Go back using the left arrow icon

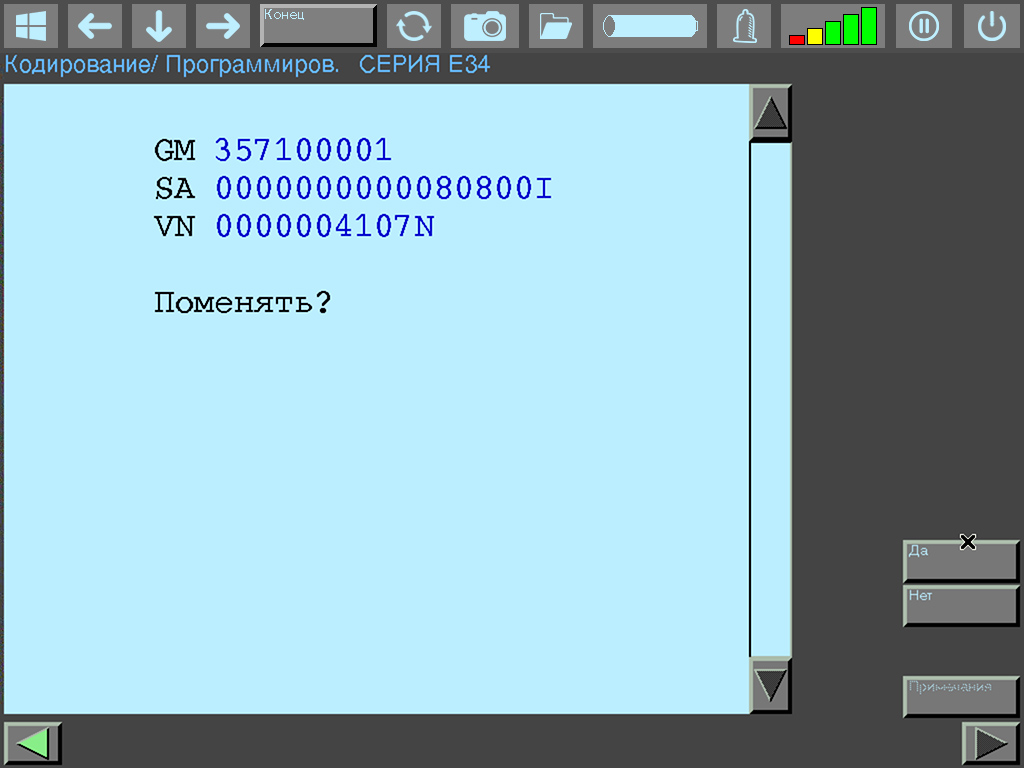pos(95,26)
